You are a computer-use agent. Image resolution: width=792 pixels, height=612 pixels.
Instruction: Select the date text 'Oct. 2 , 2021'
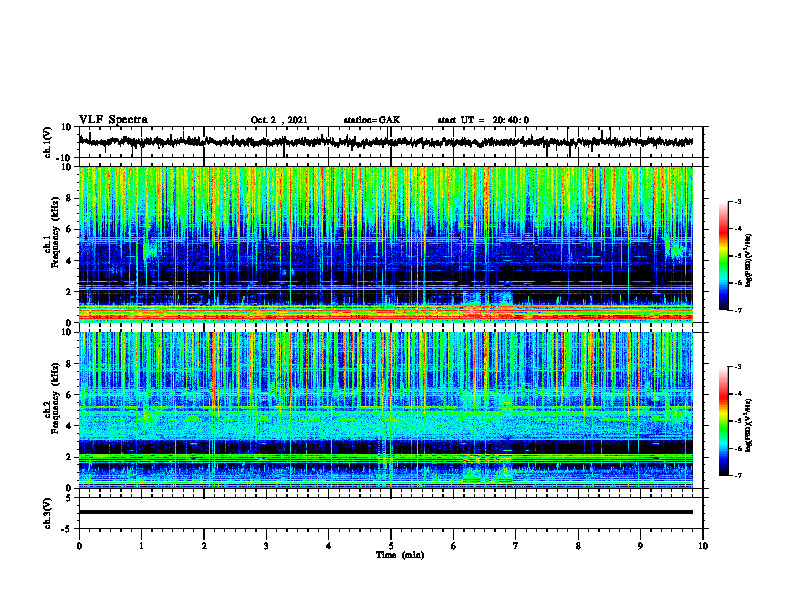pos(279,120)
